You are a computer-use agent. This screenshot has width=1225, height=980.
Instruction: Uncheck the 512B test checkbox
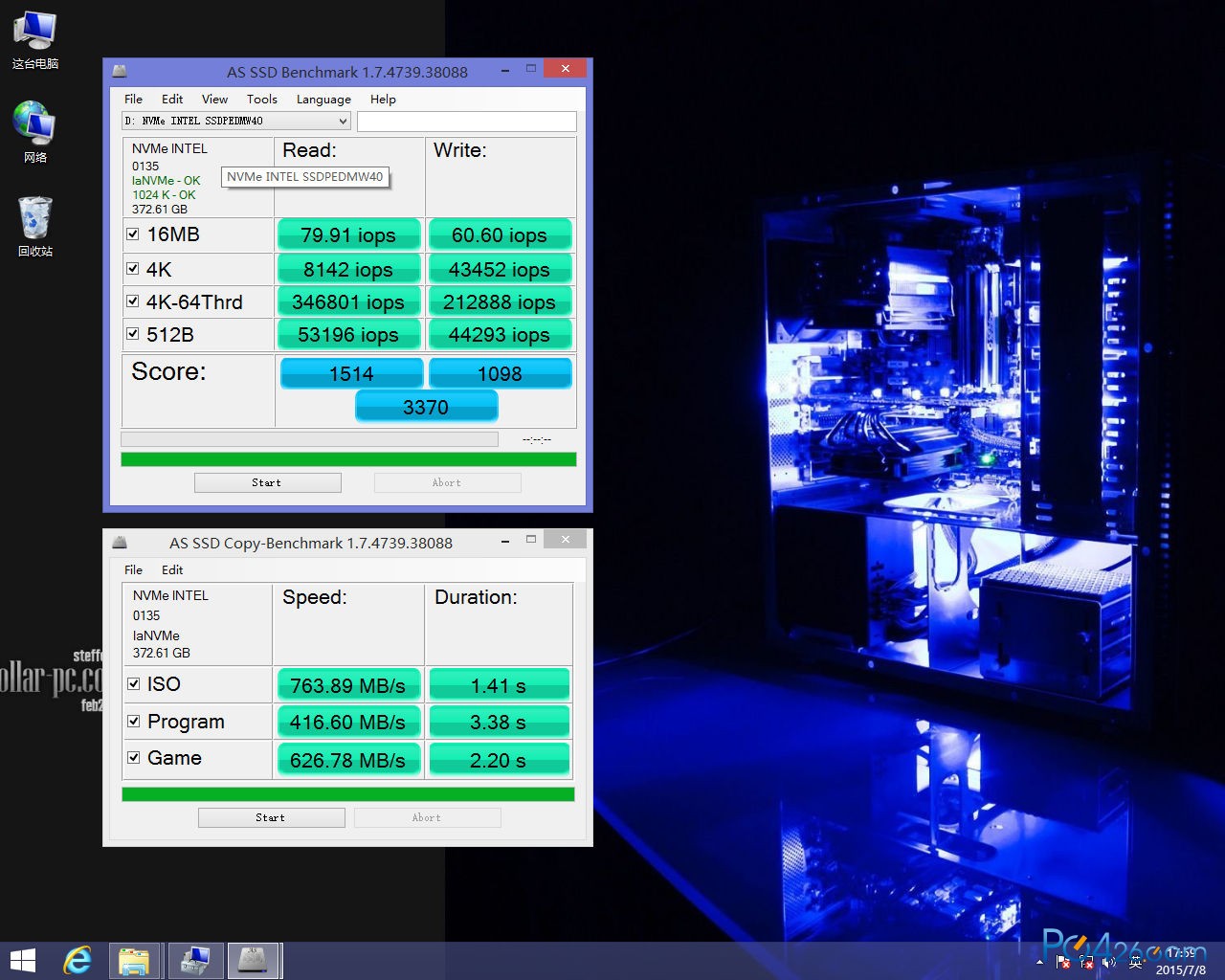point(134,334)
